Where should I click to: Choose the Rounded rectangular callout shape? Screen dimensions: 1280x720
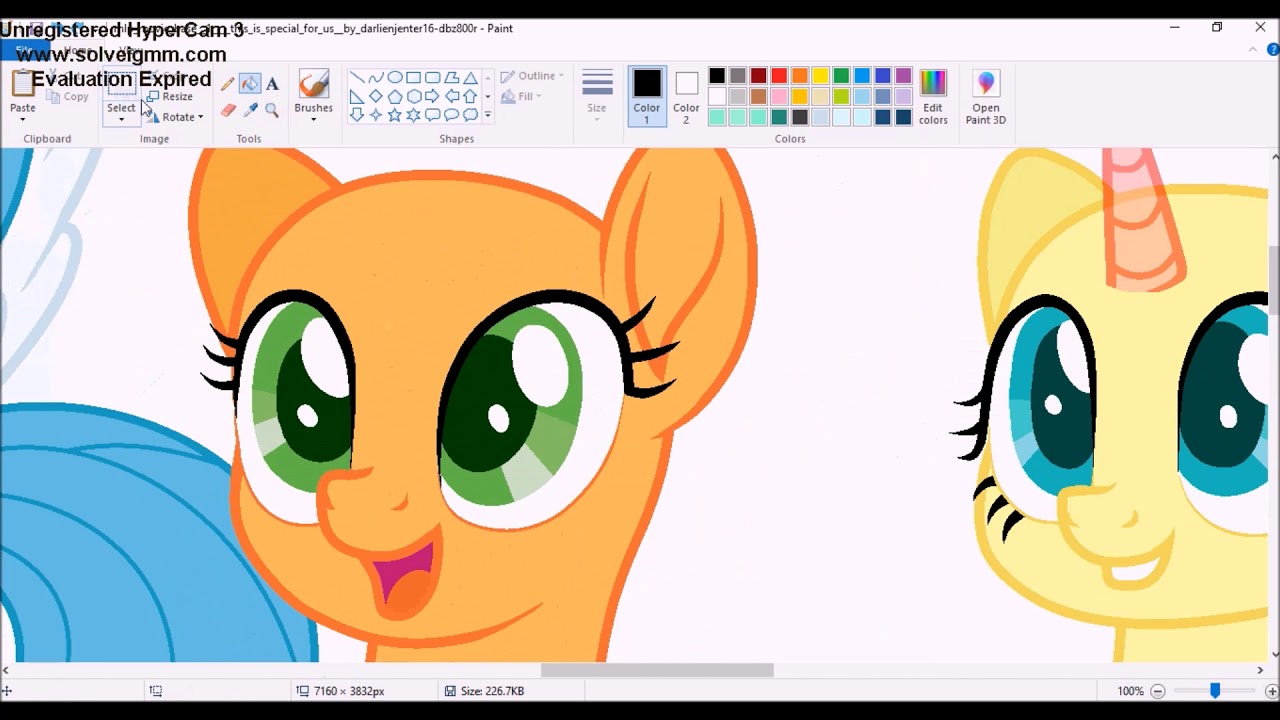tap(433, 115)
